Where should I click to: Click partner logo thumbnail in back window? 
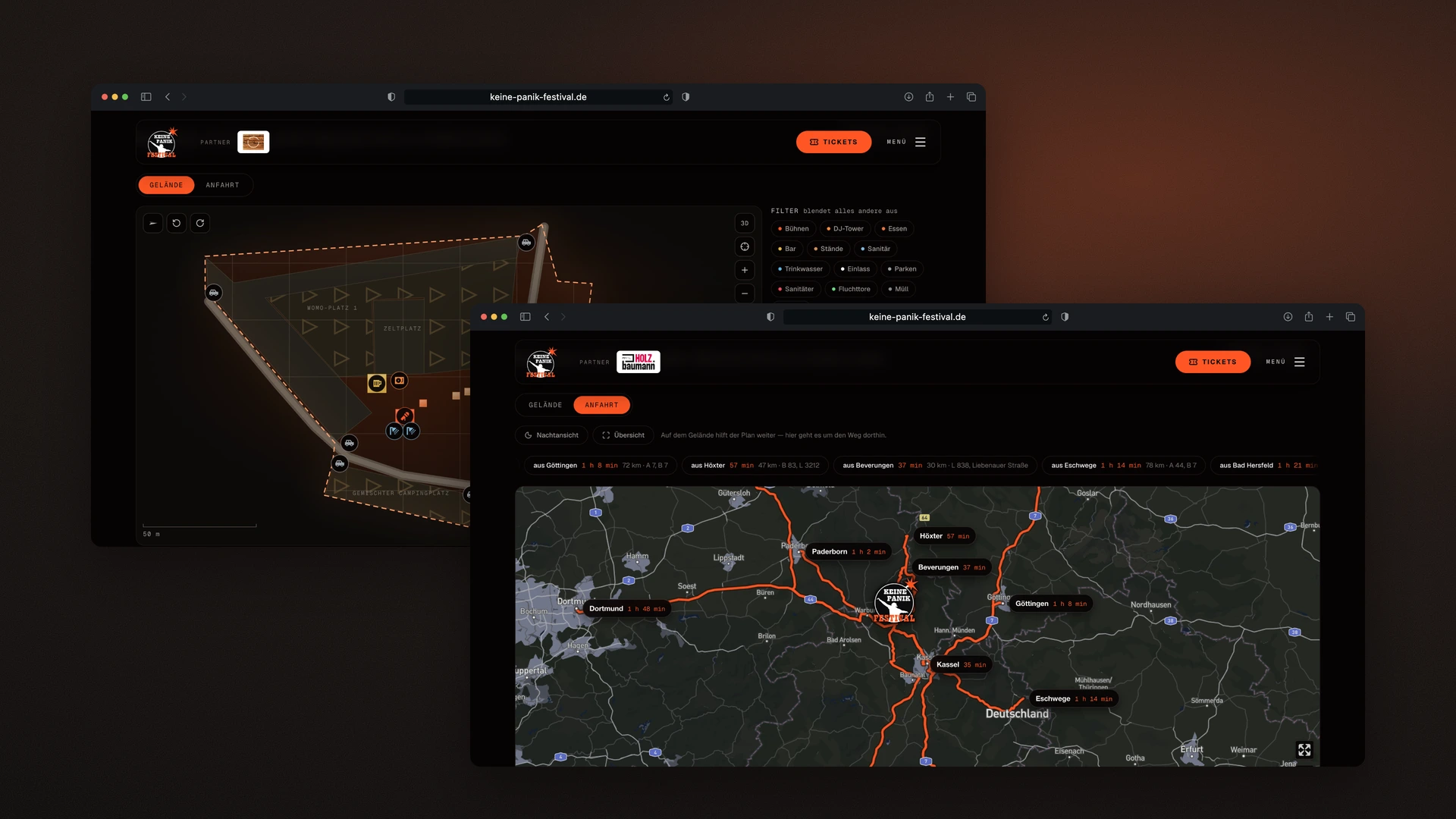pyautogui.click(x=253, y=142)
